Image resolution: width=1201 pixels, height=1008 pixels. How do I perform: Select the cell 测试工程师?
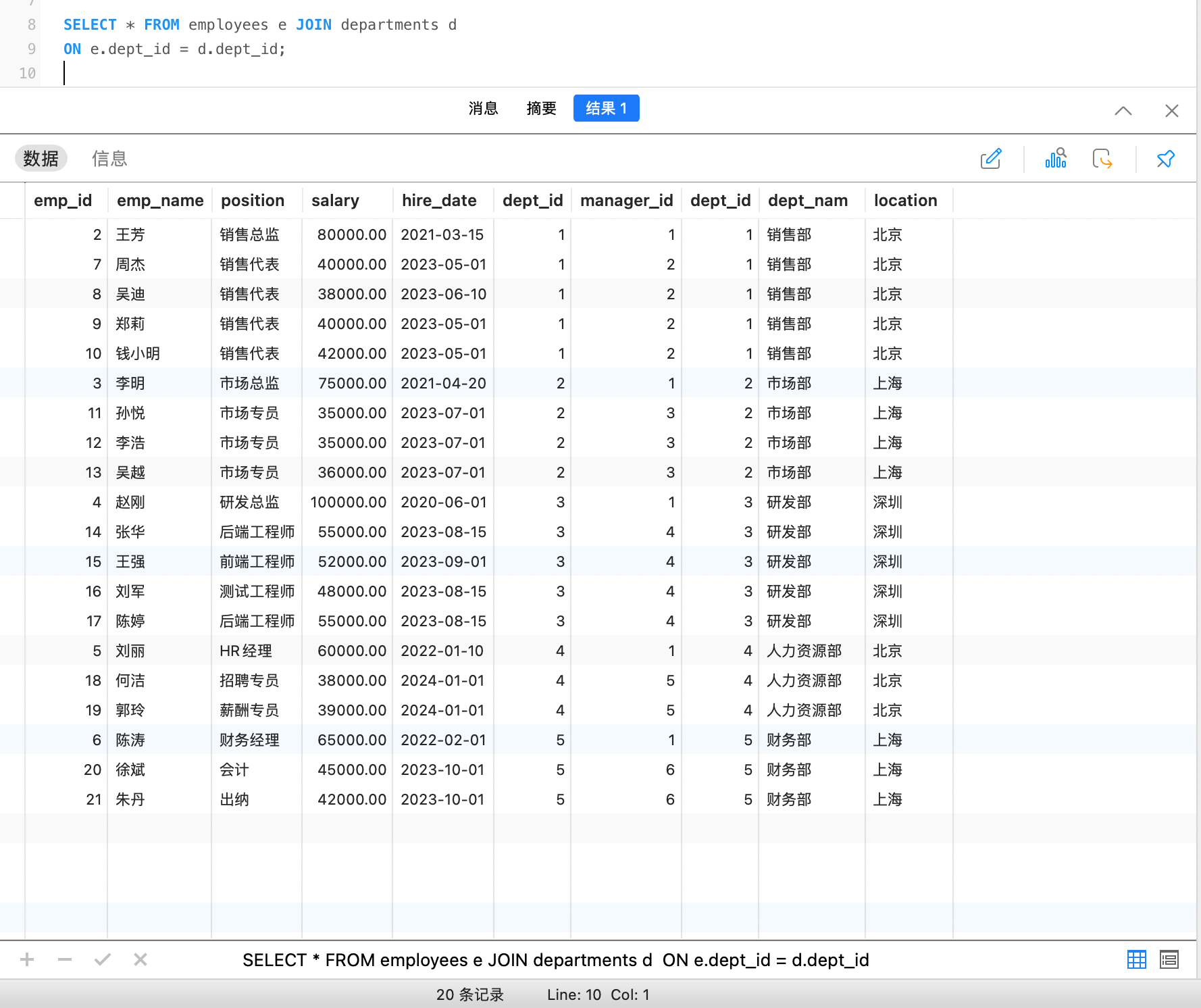[x=257, y=591]
